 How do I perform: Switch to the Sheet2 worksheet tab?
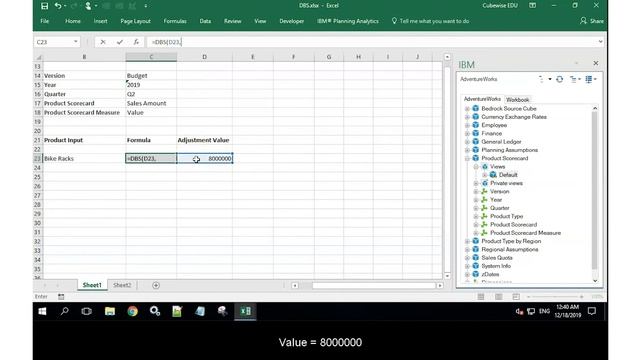(122, 285)
